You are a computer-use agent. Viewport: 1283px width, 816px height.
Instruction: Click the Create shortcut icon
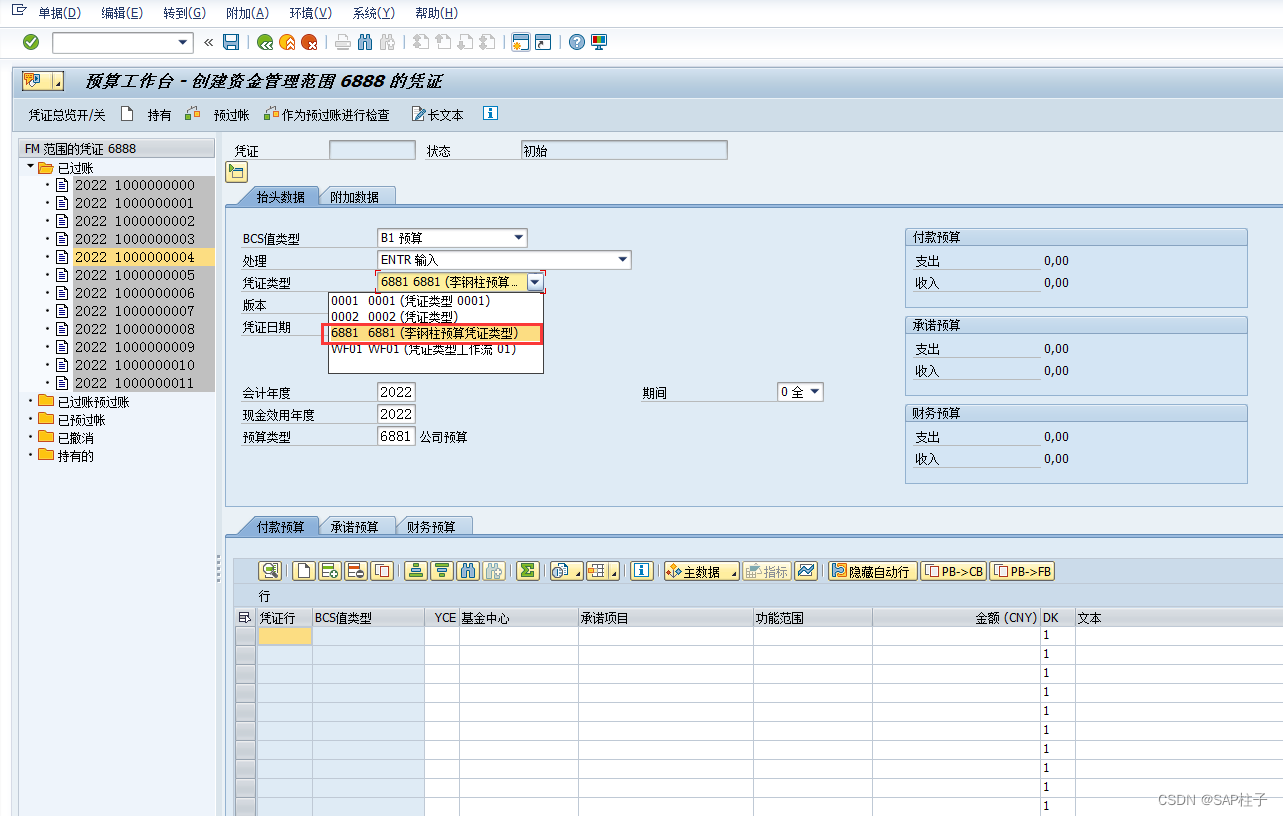click(543, 42)
